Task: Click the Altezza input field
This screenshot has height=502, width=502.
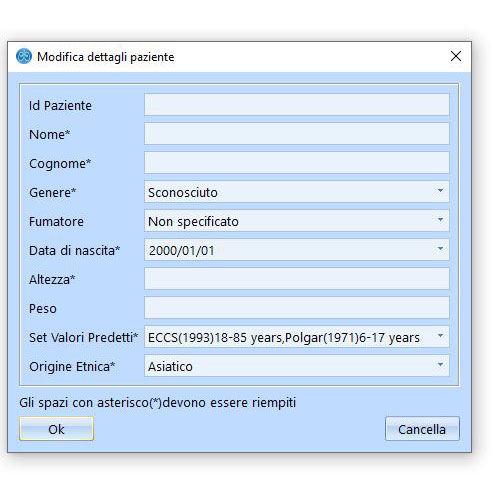Action: click(297, 279)
